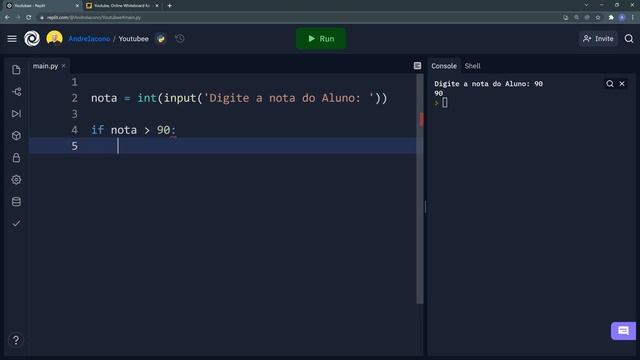This screenshot has height=360, width=640.
Task: Open the browser menu dots
Action: tap(633, 18)
